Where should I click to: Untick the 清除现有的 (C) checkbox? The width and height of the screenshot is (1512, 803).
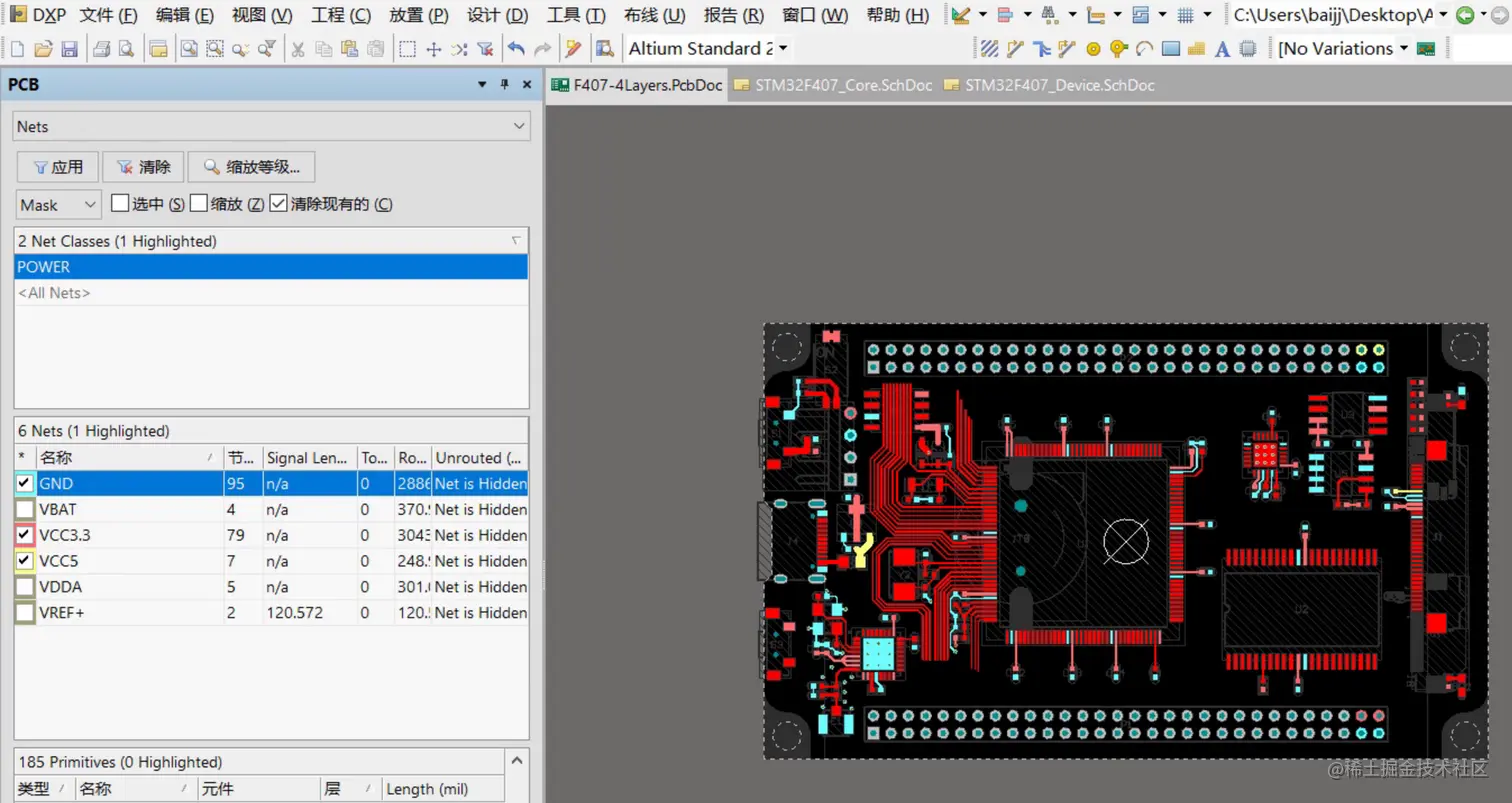coord(278,203)
